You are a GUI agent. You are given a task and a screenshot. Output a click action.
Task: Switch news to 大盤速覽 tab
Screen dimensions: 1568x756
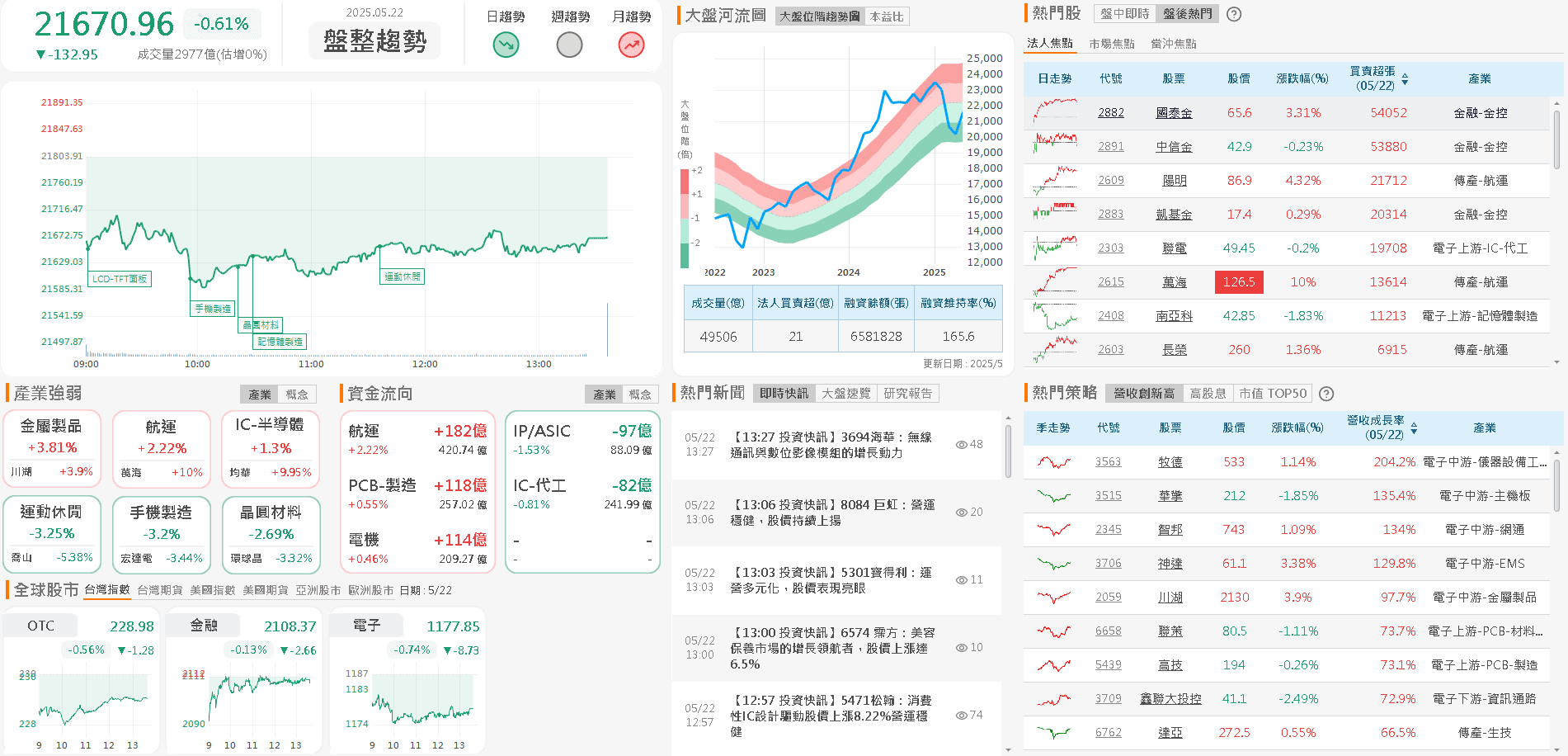pos(846,394)
